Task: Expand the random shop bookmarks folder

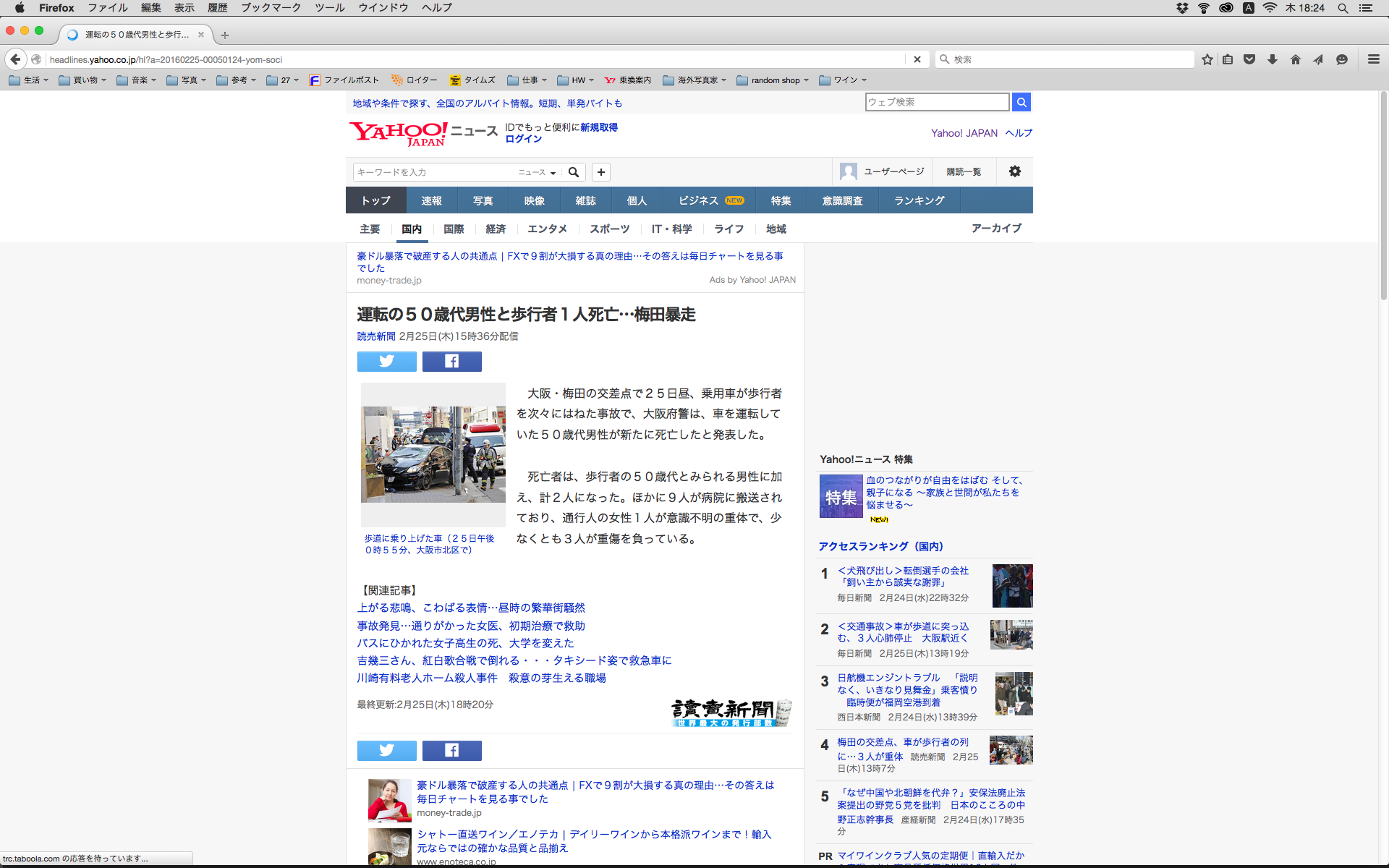Action: tap(773, 80)
